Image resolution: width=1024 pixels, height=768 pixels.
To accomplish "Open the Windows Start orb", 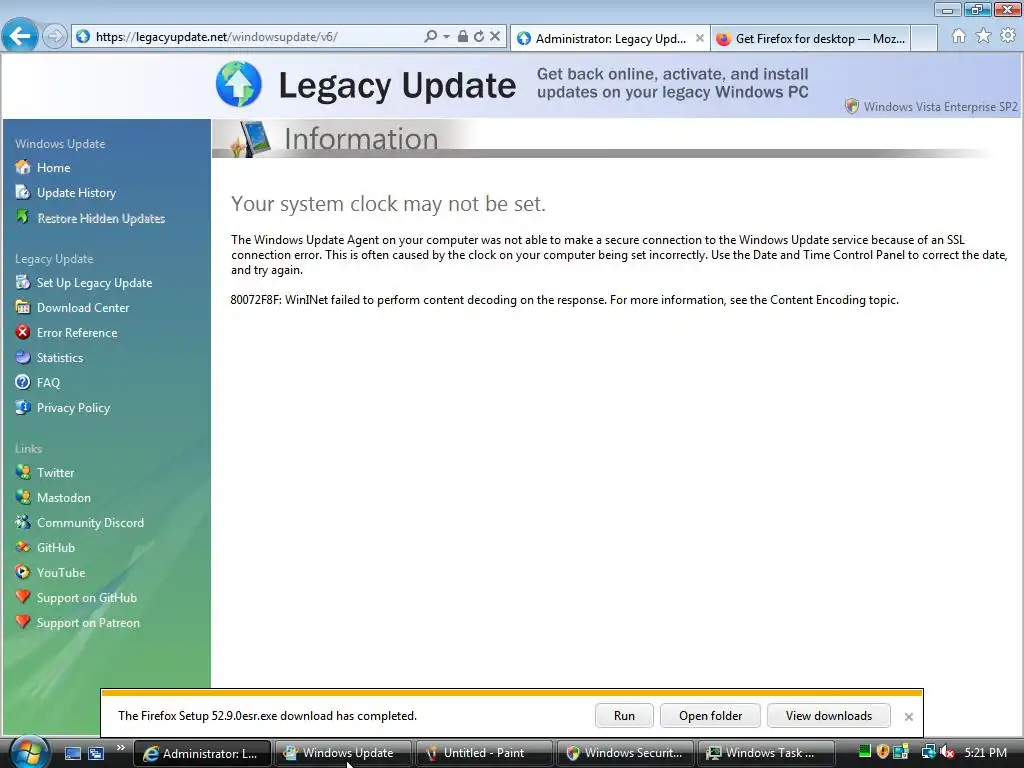I will 27,752.
